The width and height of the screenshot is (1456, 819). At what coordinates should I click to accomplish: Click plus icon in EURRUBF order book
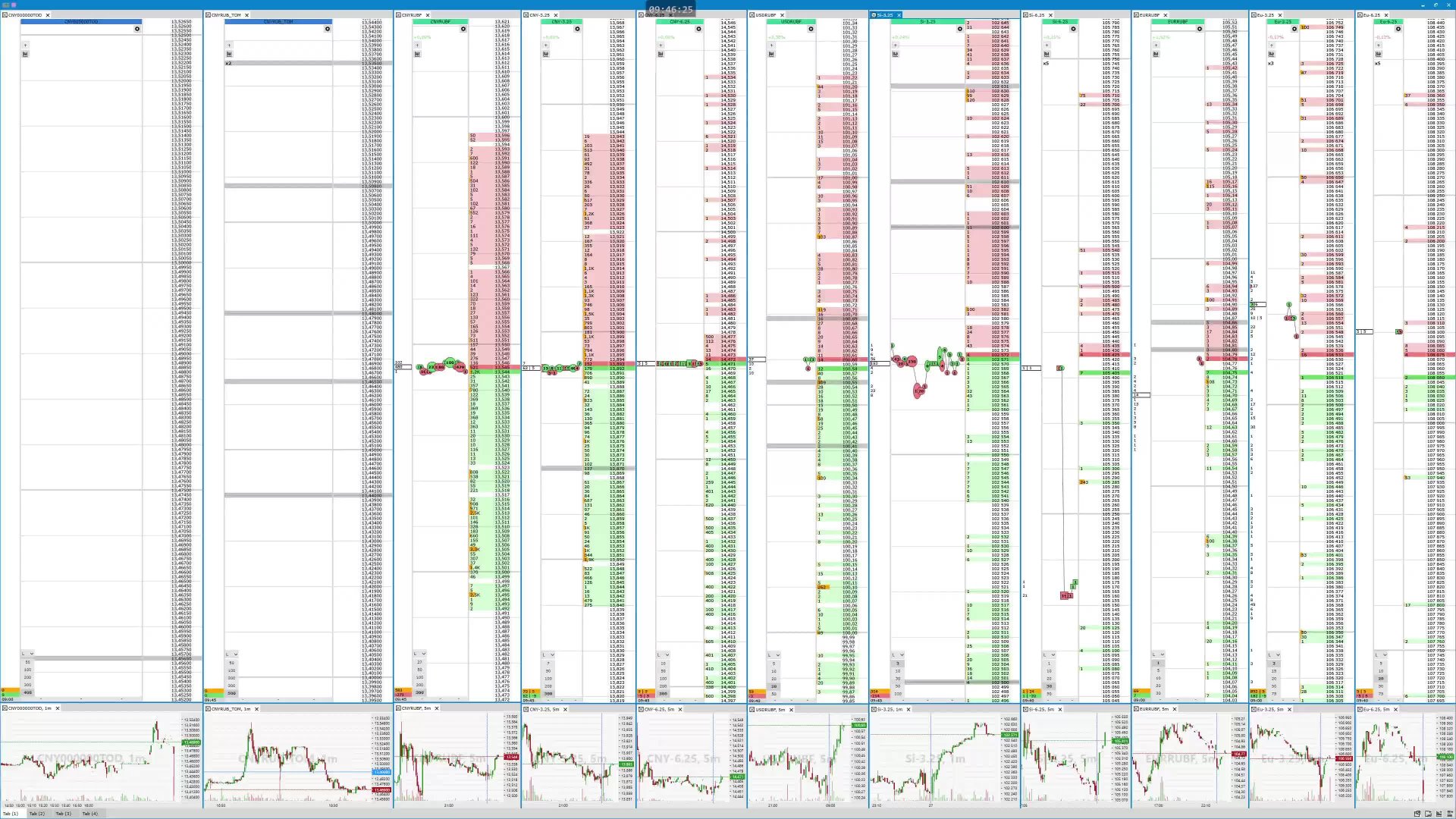[1156, 45]
